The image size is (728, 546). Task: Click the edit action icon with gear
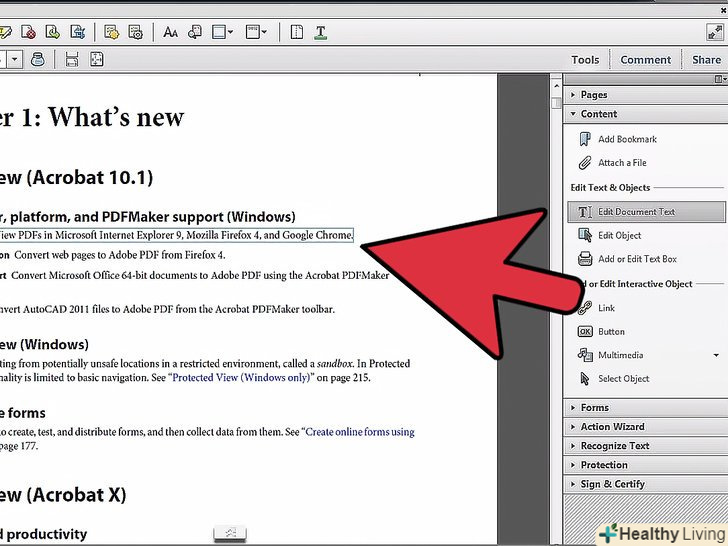pos(136,32)
